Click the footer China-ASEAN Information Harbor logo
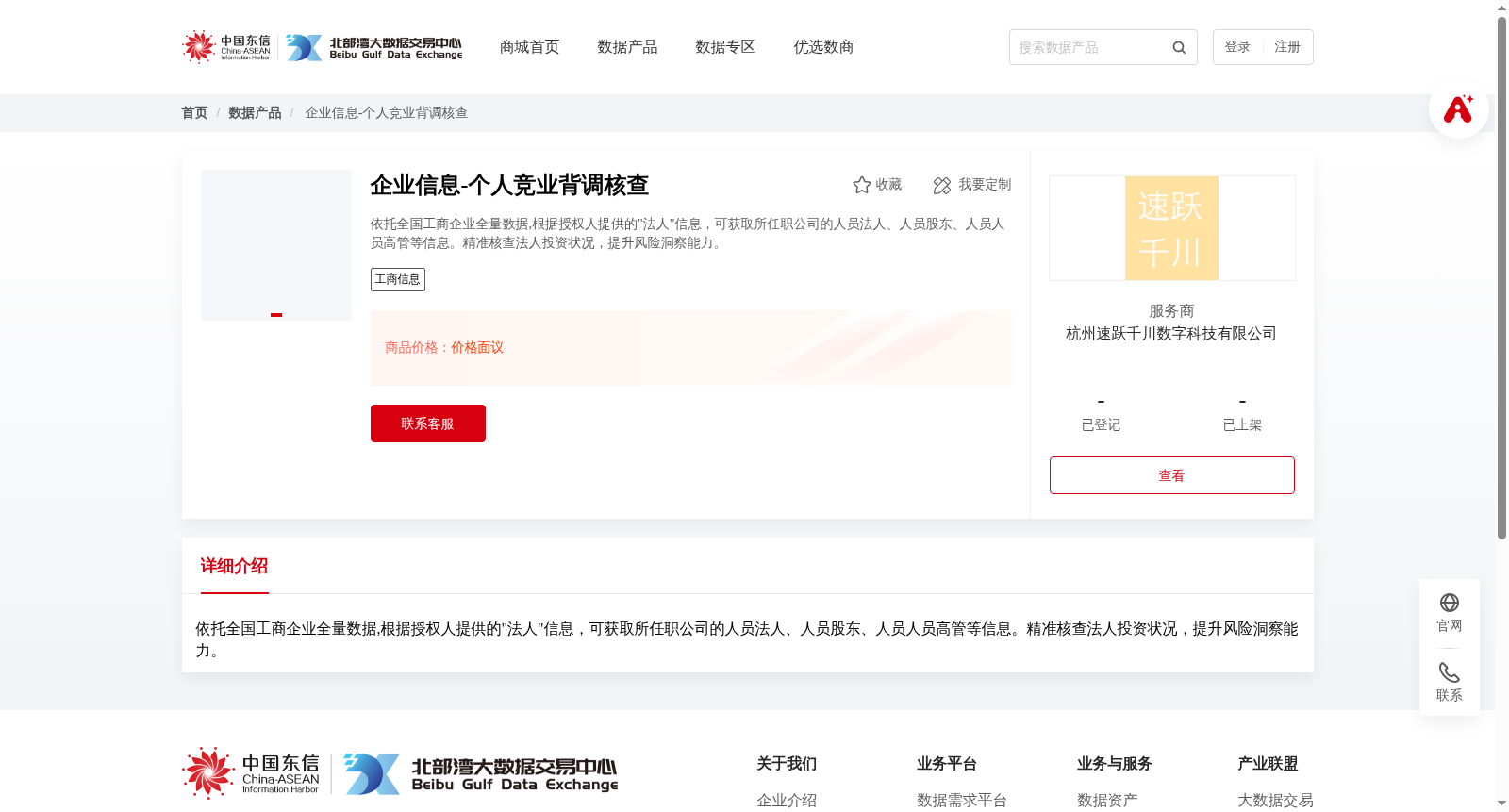 pos(252,773)
